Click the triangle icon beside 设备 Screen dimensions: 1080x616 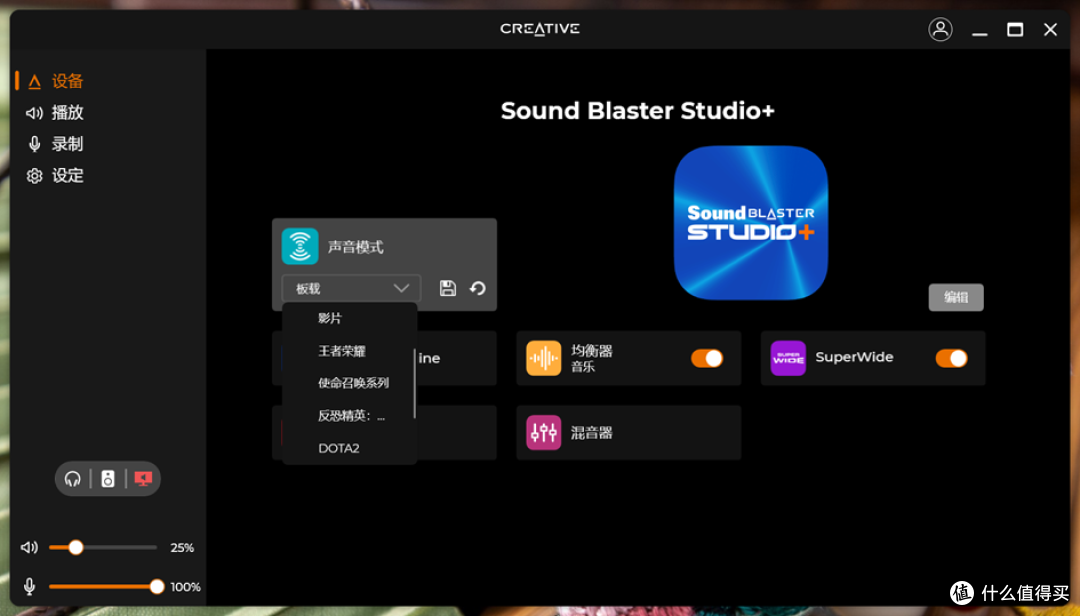click(34, 82)
